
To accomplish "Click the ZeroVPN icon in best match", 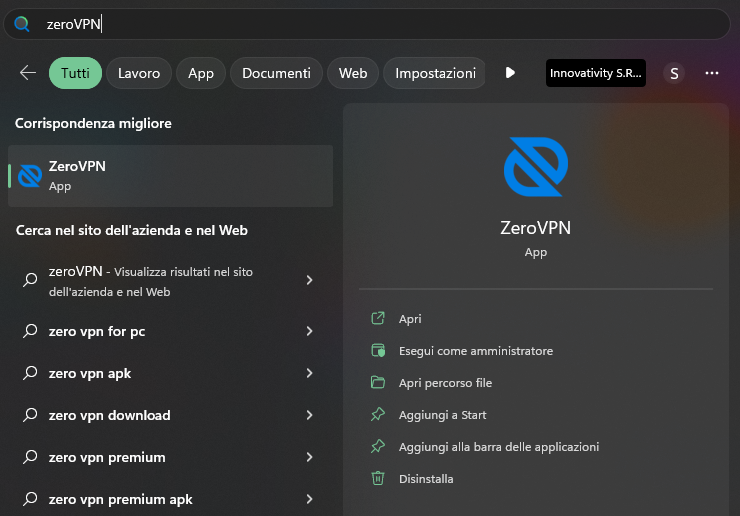I will coord(30,176).
